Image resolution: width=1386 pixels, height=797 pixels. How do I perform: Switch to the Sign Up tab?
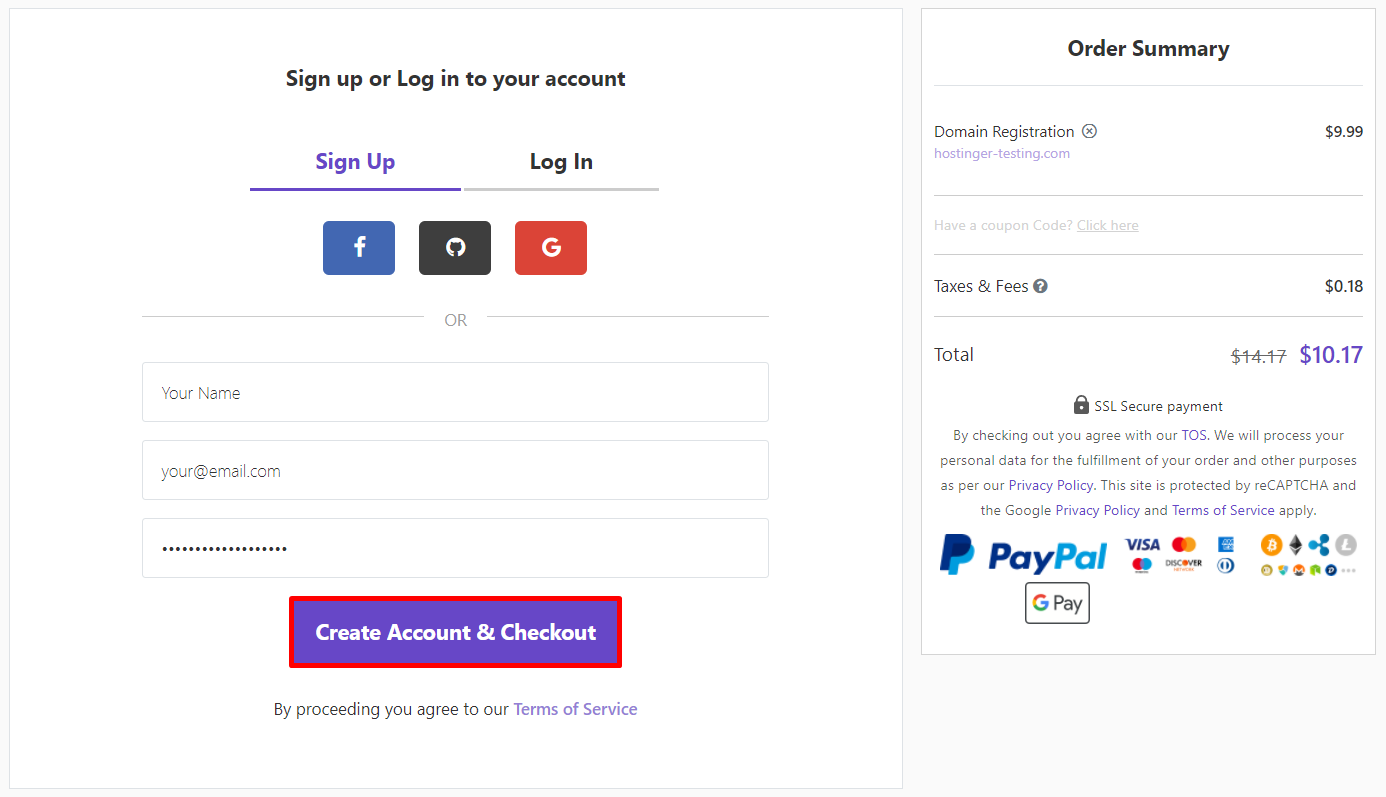tap(355, 162)
